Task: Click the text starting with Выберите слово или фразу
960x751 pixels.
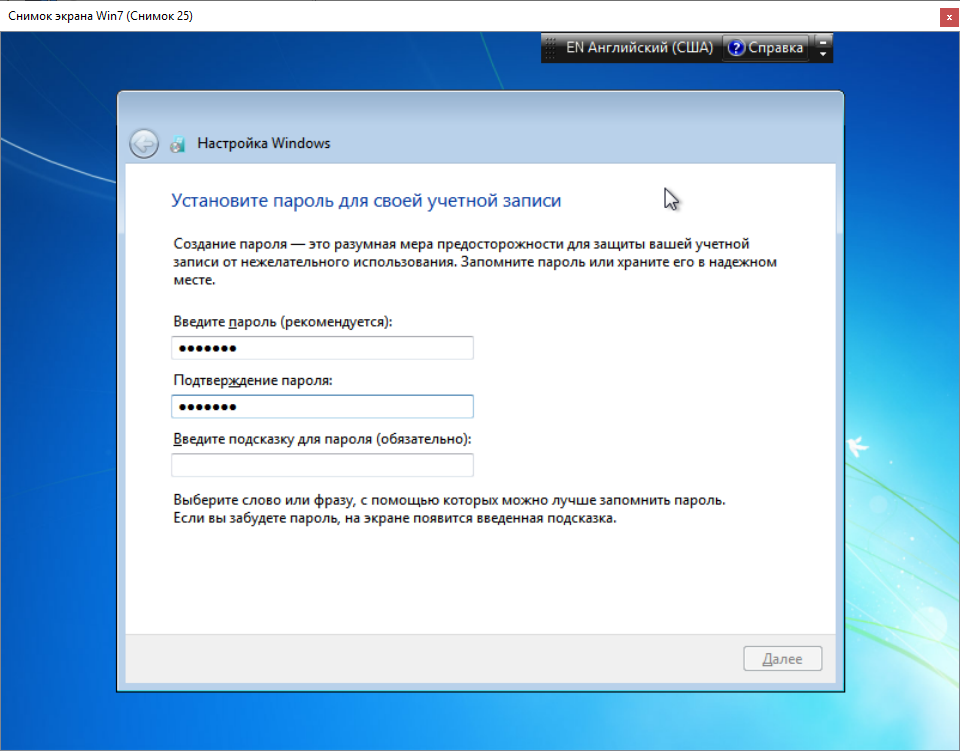Action: coord(449,509)
